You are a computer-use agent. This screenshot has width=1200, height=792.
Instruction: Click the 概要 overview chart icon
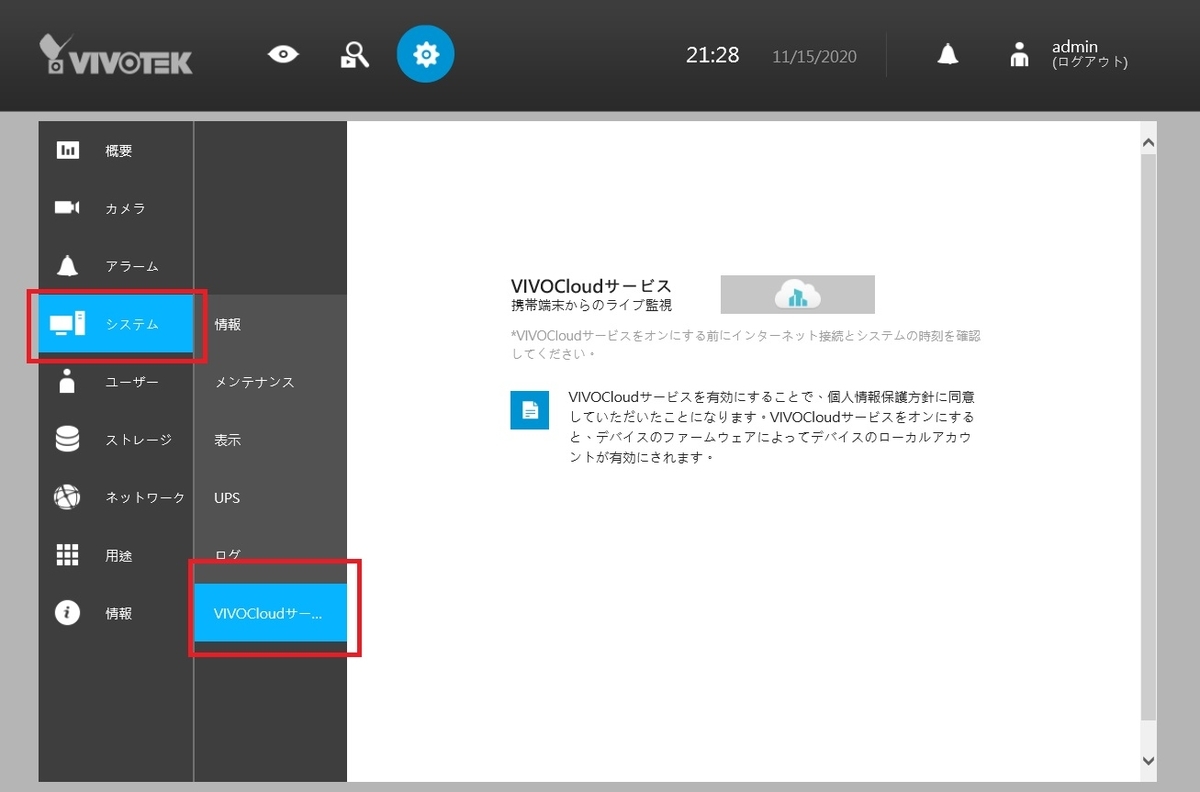(67, 150)
